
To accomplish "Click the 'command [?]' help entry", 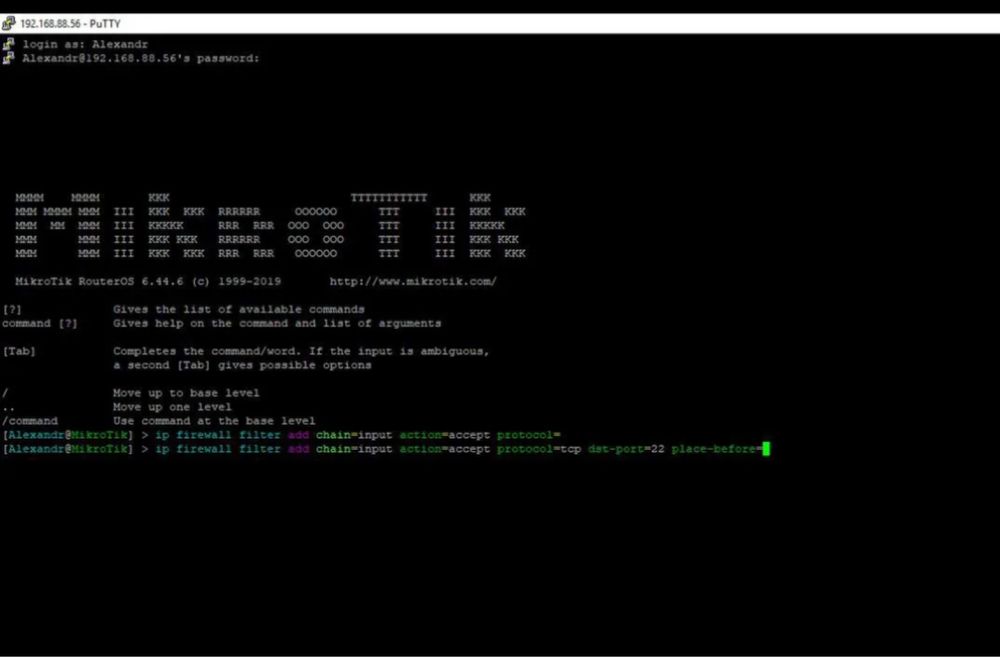I will click(x=40, y=323).
